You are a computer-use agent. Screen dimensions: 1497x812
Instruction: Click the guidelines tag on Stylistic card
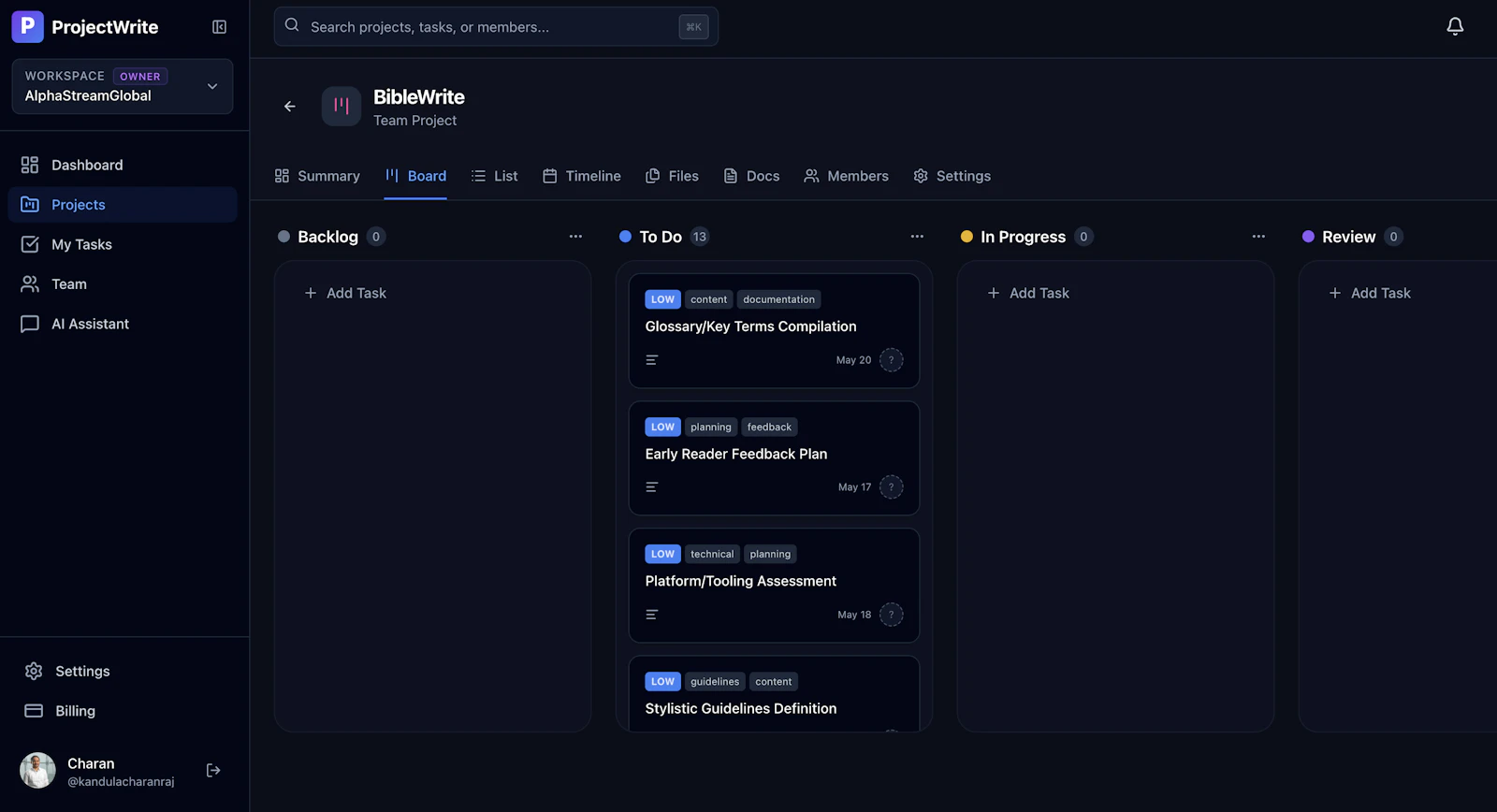[x=715, y=681]
